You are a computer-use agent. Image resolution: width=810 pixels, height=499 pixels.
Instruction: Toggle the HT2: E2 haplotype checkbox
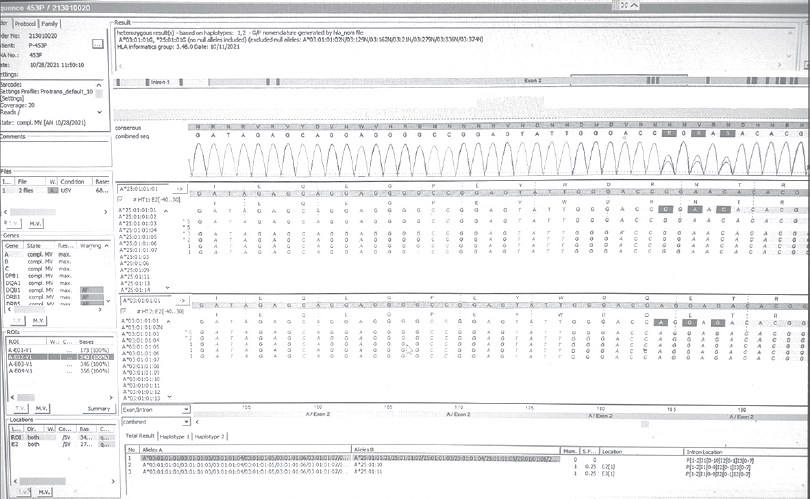tap(122, 311)
